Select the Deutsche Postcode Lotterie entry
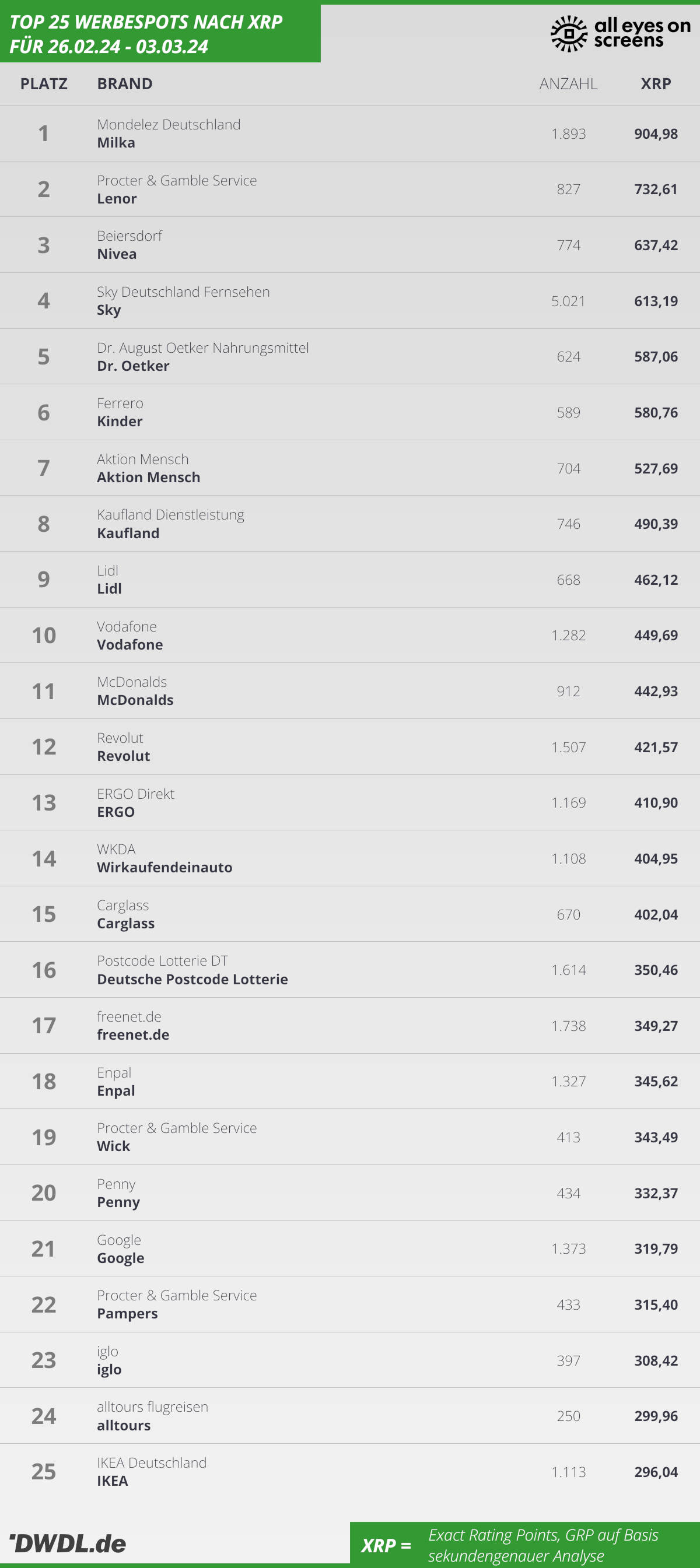 pos(350,970)
